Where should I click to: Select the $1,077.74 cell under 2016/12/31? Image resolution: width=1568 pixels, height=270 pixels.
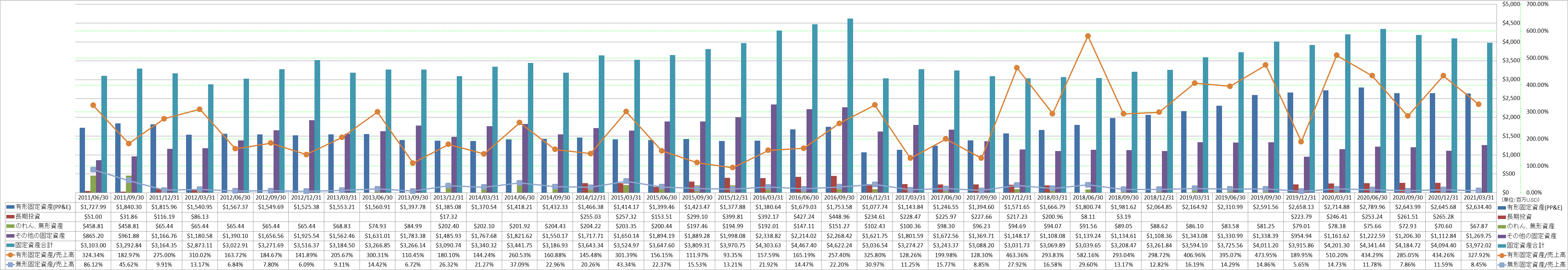(x=875, y=207)
